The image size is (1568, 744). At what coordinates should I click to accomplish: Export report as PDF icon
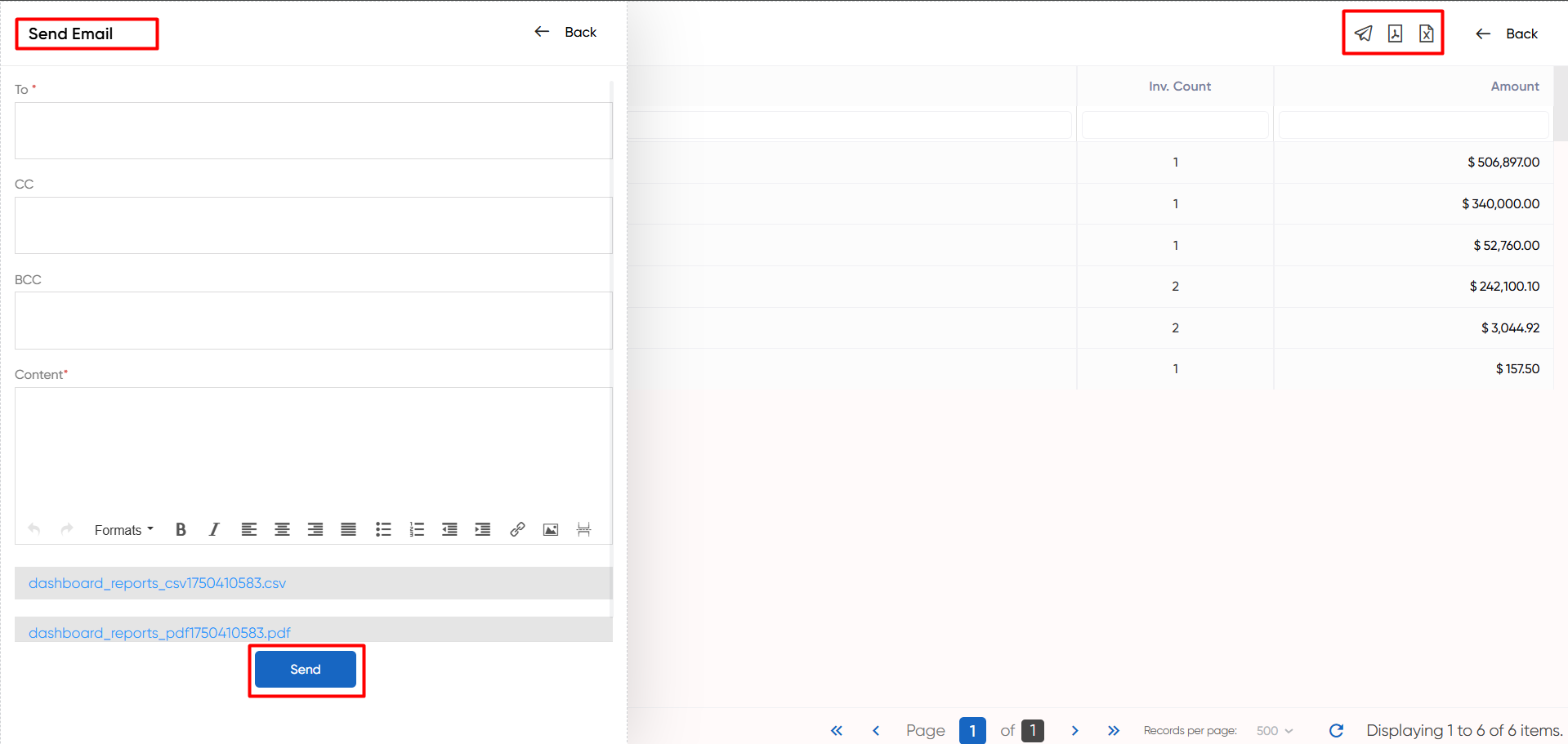(1395, 33)
